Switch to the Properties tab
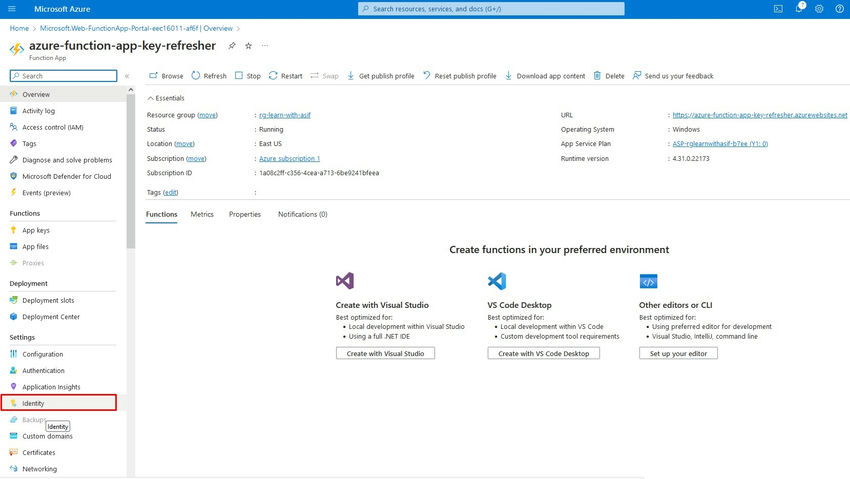The height and width of the screenshot is (479, 850). pos(244,215)
